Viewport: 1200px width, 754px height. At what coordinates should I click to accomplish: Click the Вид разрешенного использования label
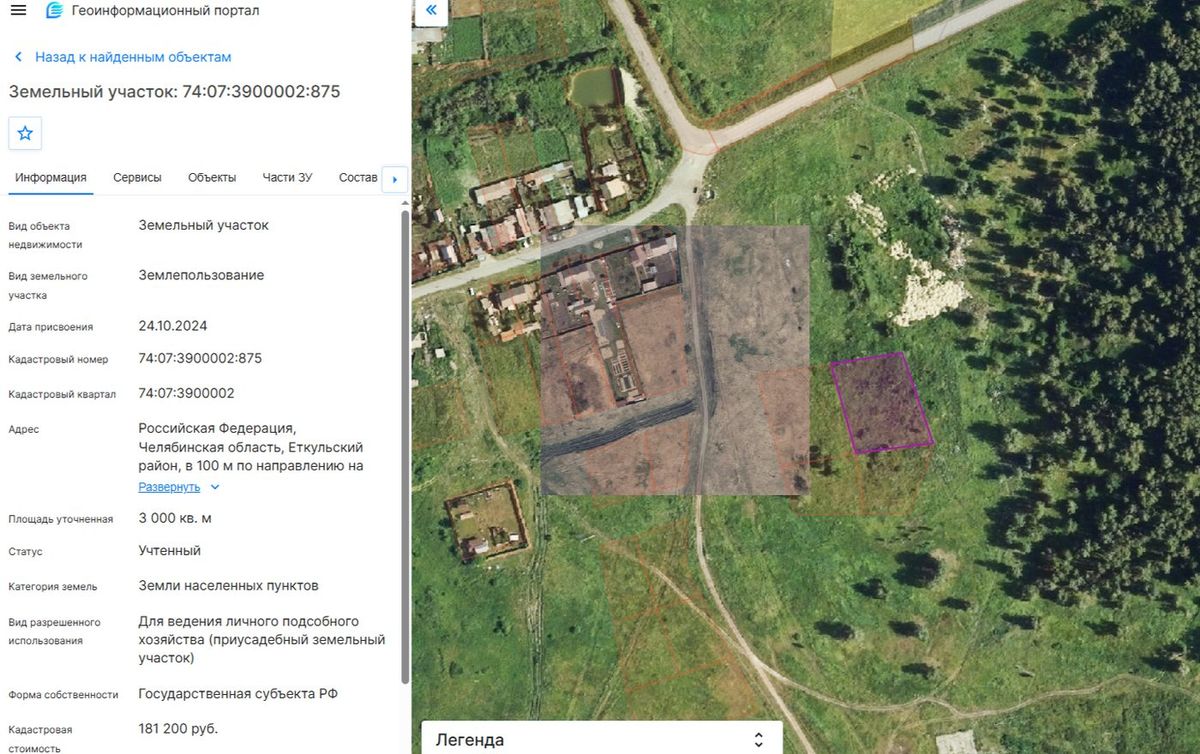[x=54, y=631]
